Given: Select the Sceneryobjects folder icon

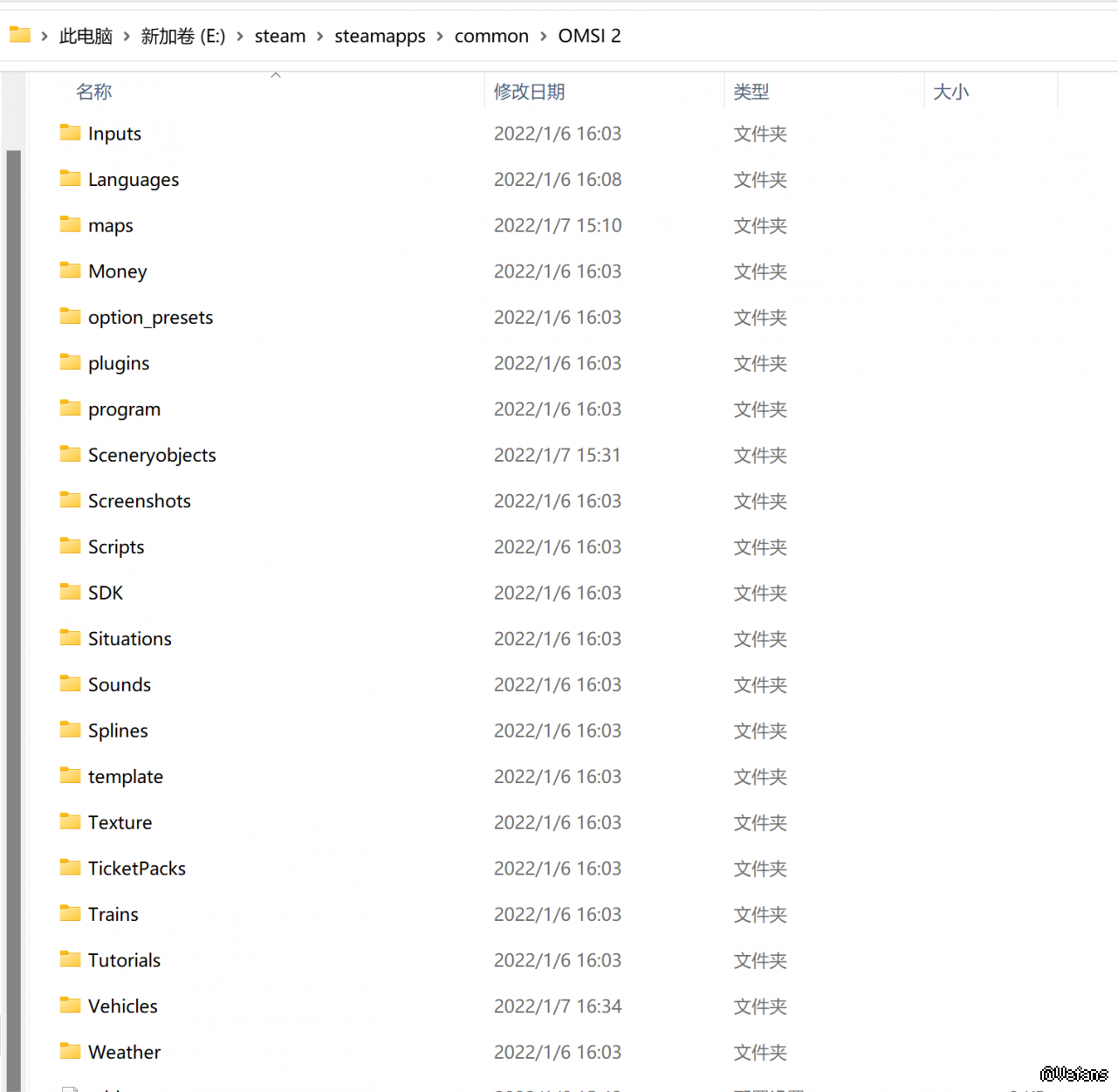Looking at the screenshot, I should [70, 454].
